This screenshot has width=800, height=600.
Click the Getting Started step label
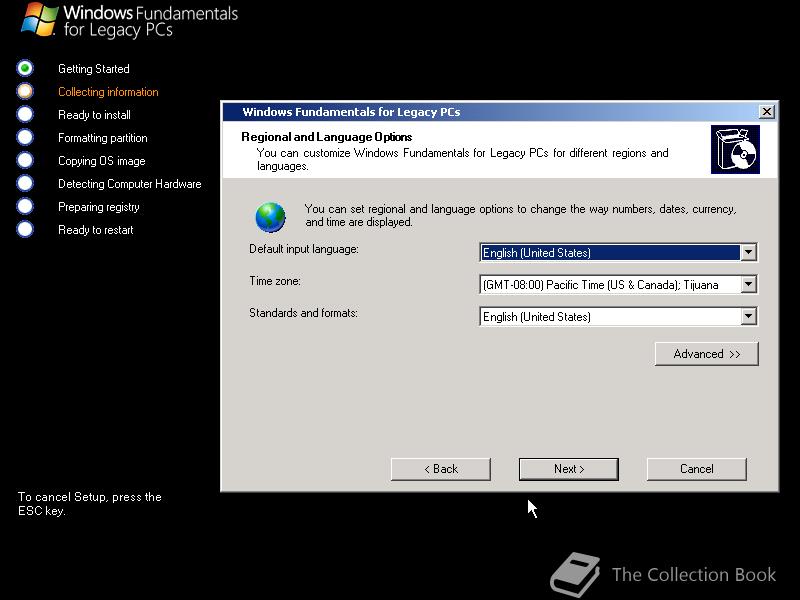[x=94, y=69]
